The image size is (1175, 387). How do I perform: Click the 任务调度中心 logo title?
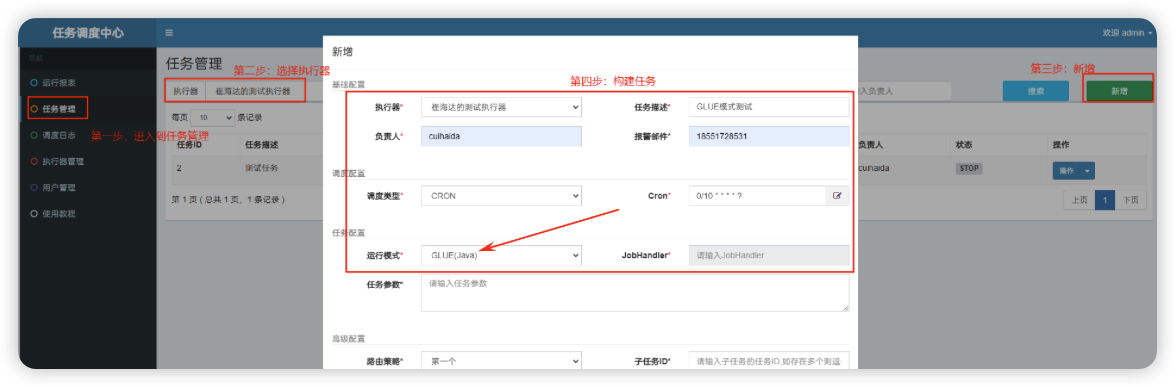pos(88,33)
